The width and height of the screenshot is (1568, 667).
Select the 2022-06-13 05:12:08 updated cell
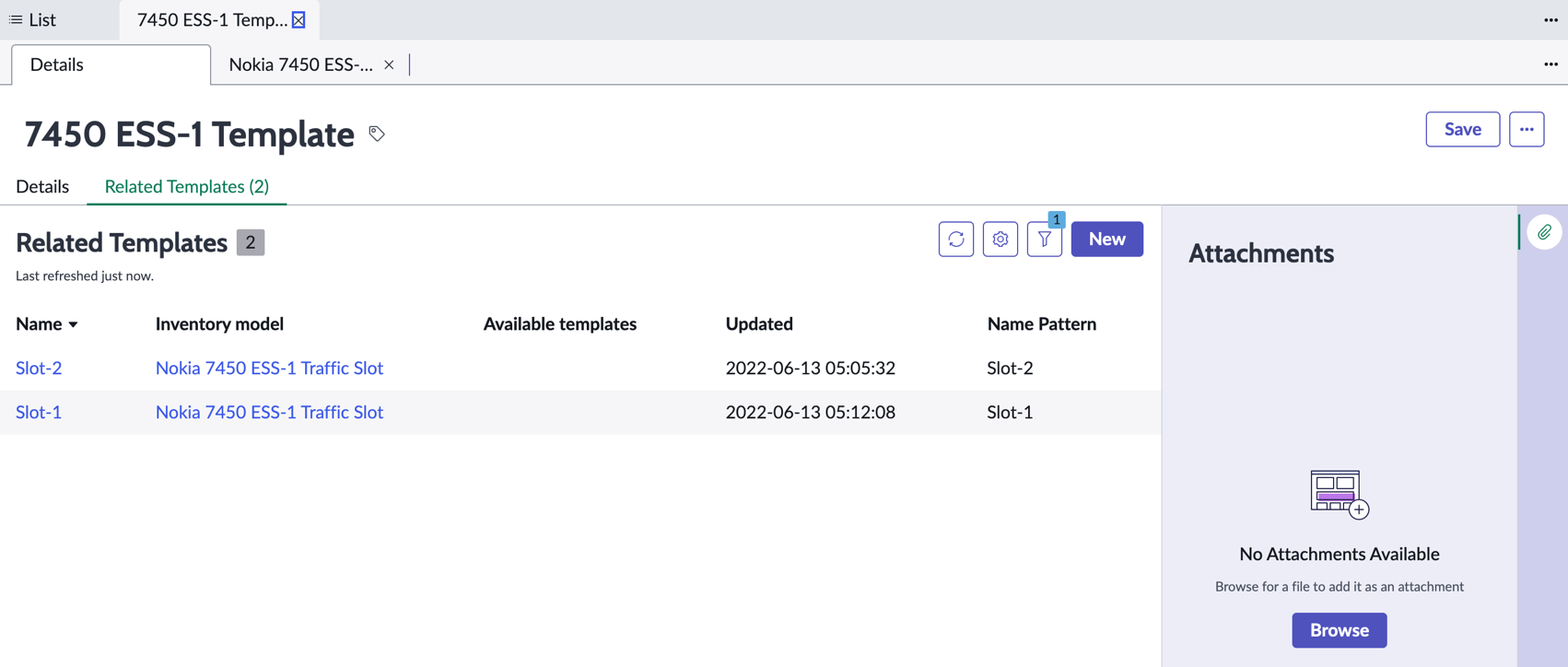pos(811,412)
